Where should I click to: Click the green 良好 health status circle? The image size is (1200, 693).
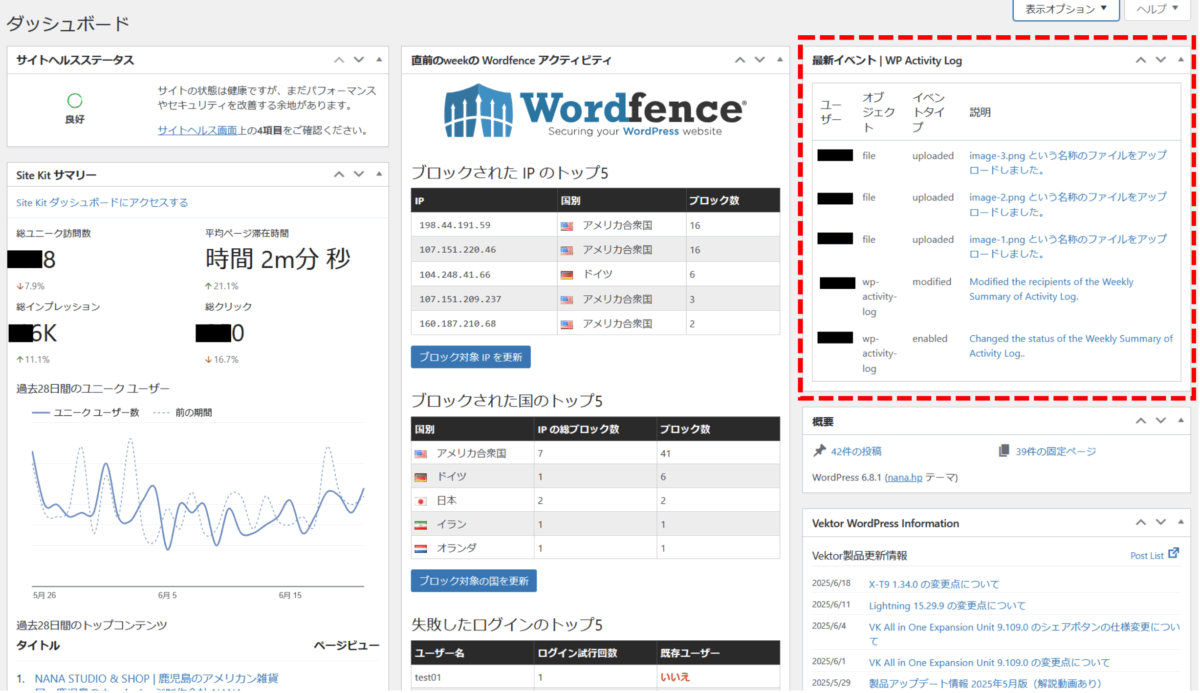[x=74, y=100]
